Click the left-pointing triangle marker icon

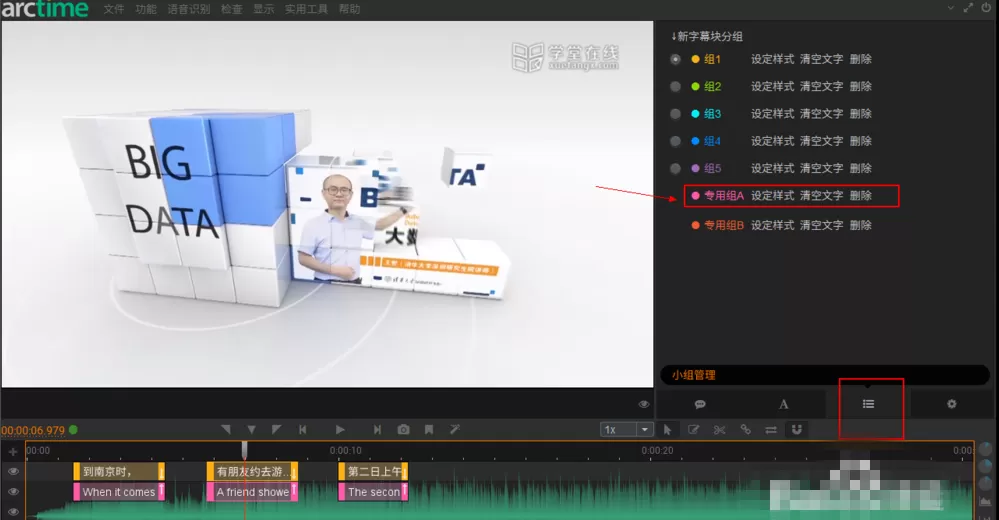[226, 430]
